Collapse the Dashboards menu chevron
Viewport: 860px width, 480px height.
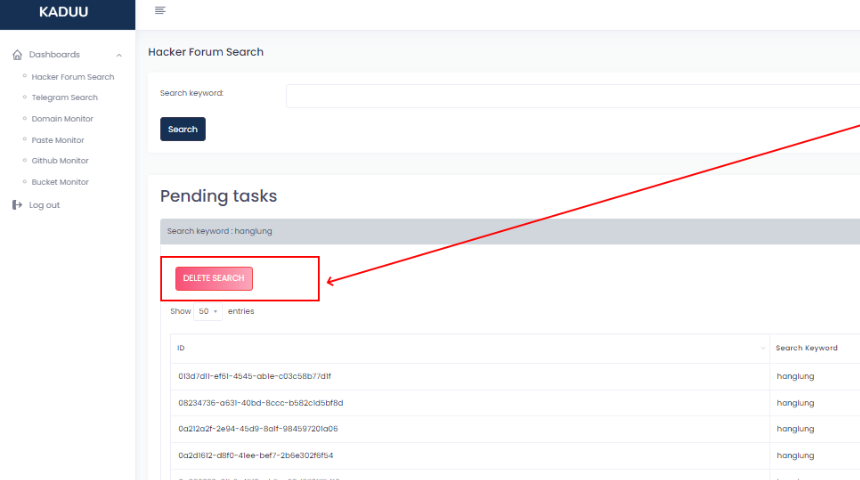119,55
